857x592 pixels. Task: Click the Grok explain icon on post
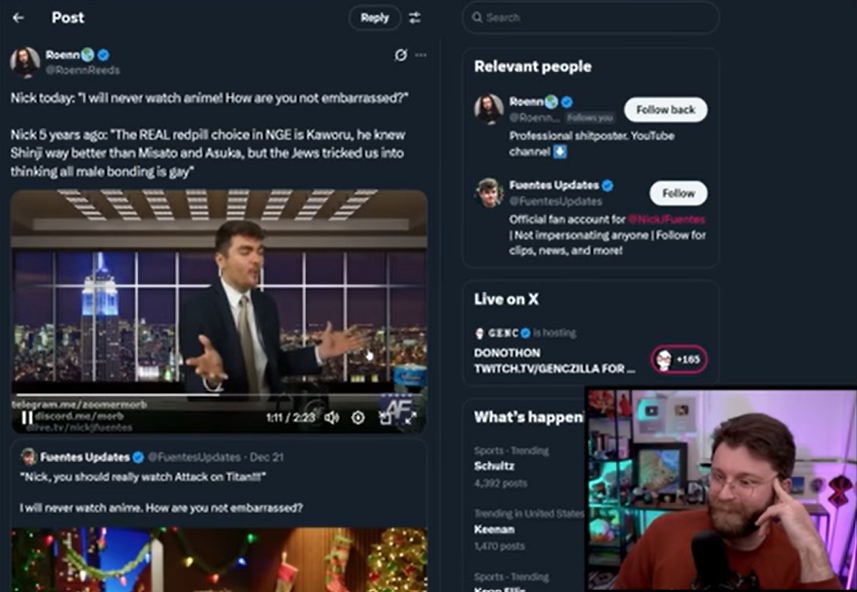(401, 55)
